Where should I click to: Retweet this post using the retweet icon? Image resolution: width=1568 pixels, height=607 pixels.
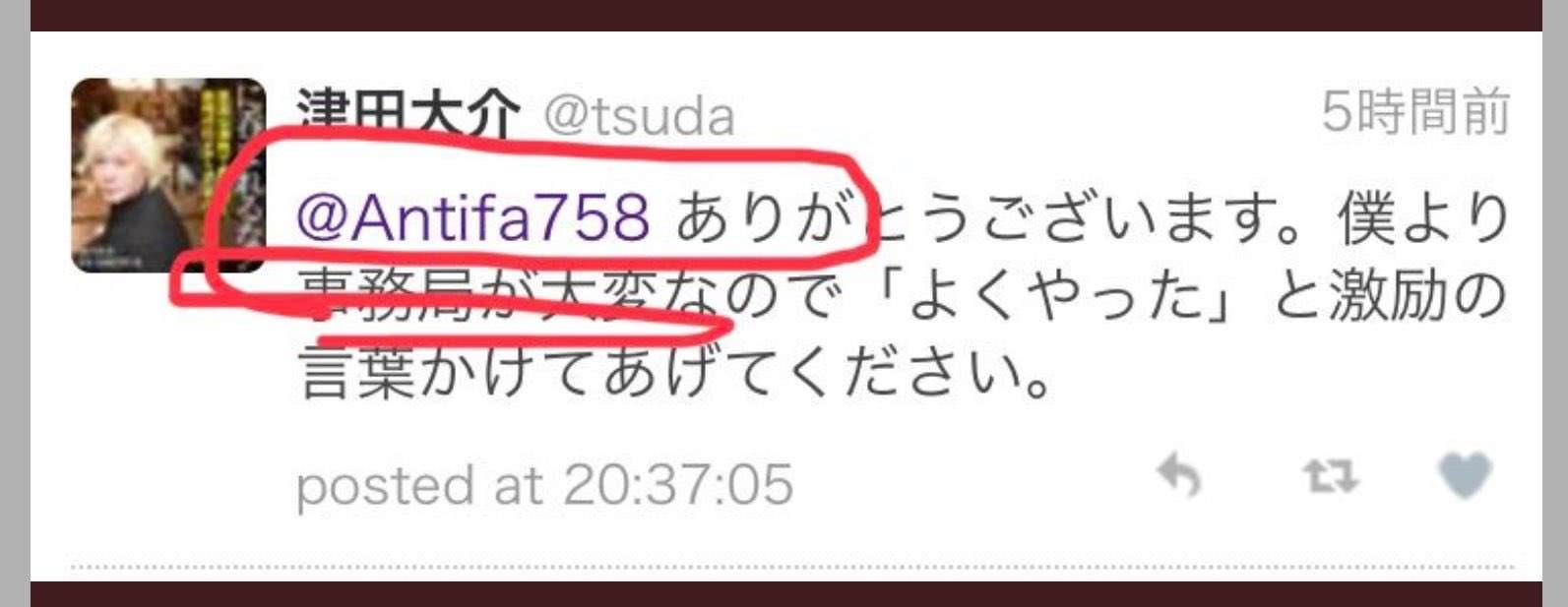point(1331,478)
